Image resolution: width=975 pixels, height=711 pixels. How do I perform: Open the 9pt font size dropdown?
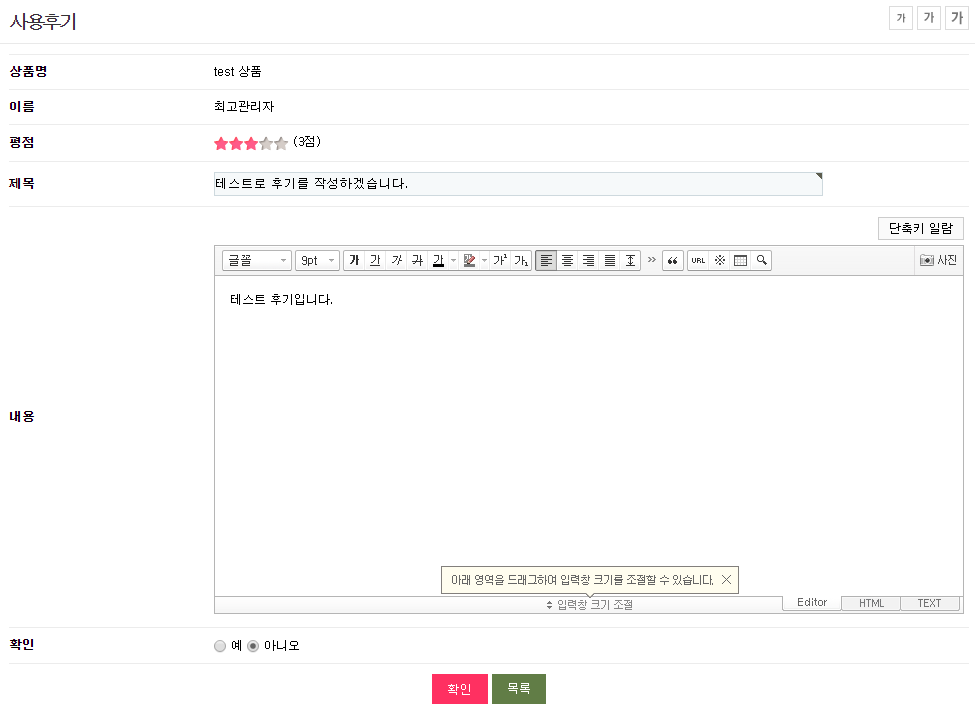tap(317, 260)
